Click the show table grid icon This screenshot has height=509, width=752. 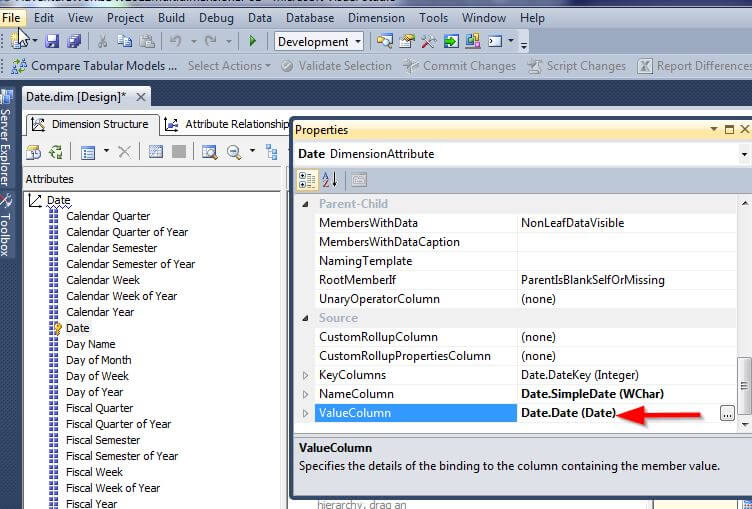[156, 152]
